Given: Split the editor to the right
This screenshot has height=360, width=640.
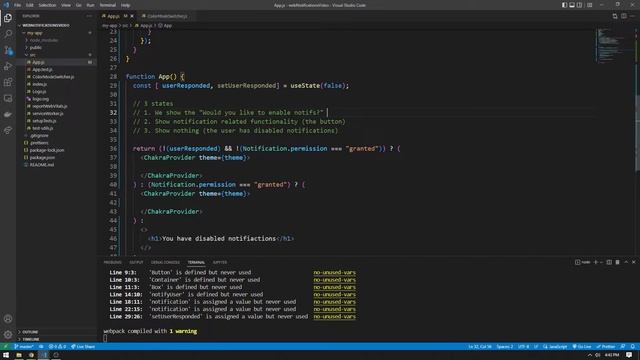Looking at the screenshot, I should point(624,16).
